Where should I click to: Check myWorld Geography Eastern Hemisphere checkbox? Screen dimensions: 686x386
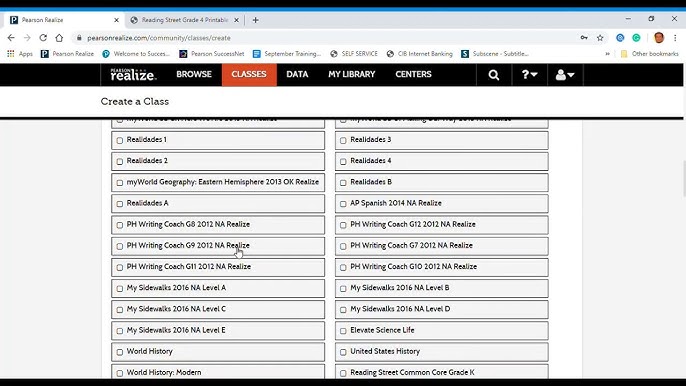click(x=120, y=183)
